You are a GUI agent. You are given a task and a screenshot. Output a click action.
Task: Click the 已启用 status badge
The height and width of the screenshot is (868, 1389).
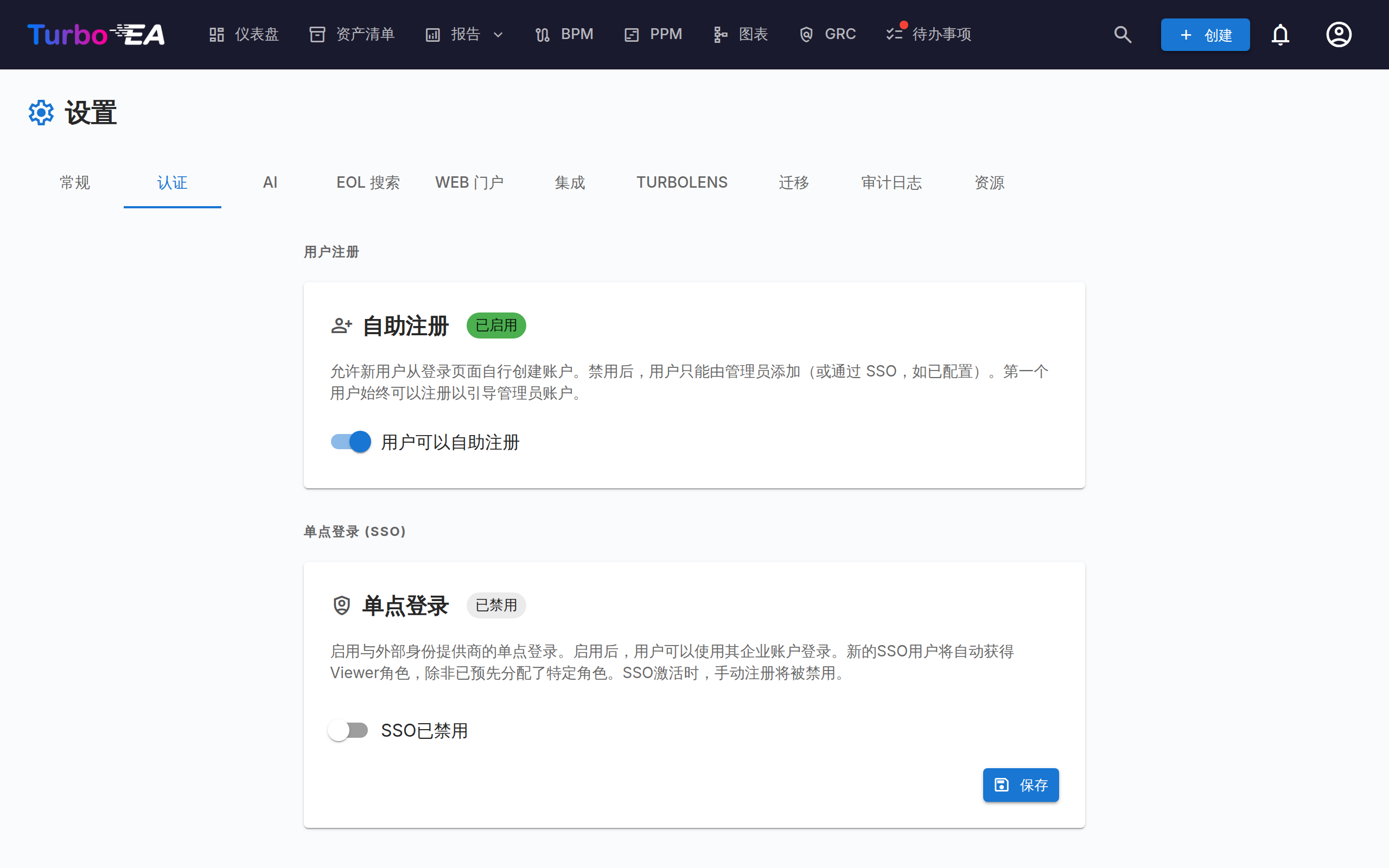[496, 325]
